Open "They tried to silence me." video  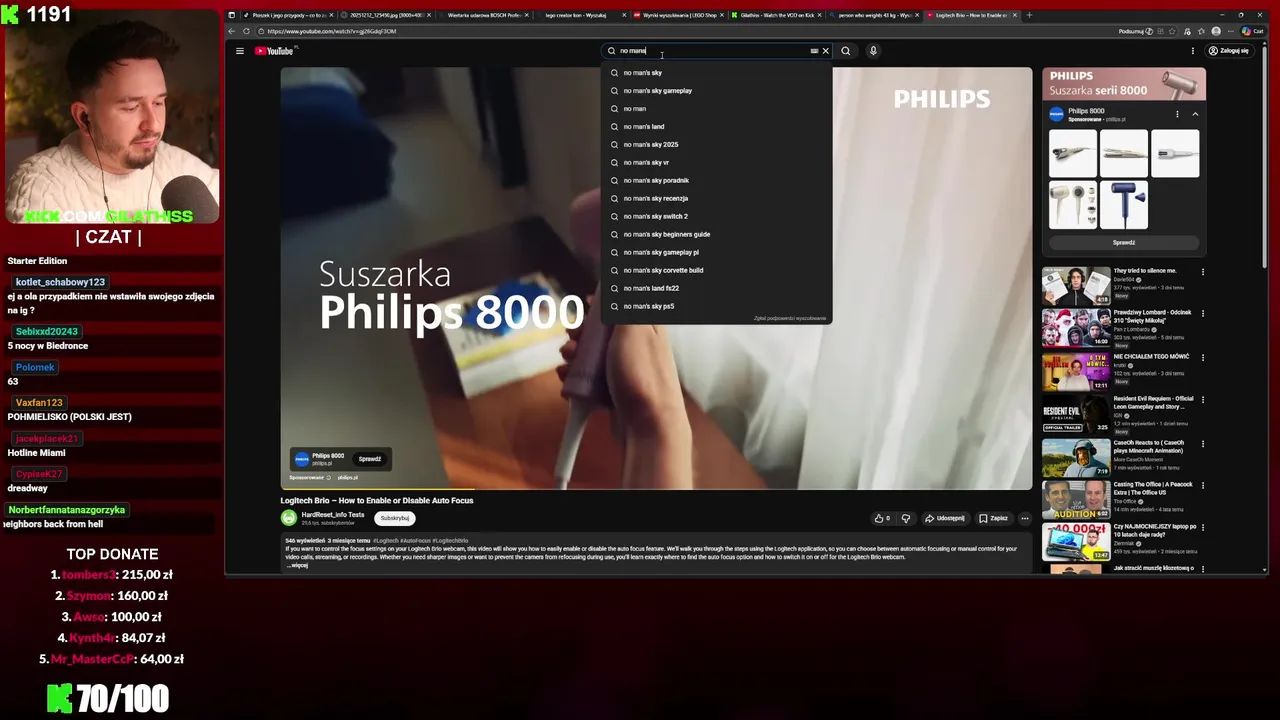coord(1076,285)
